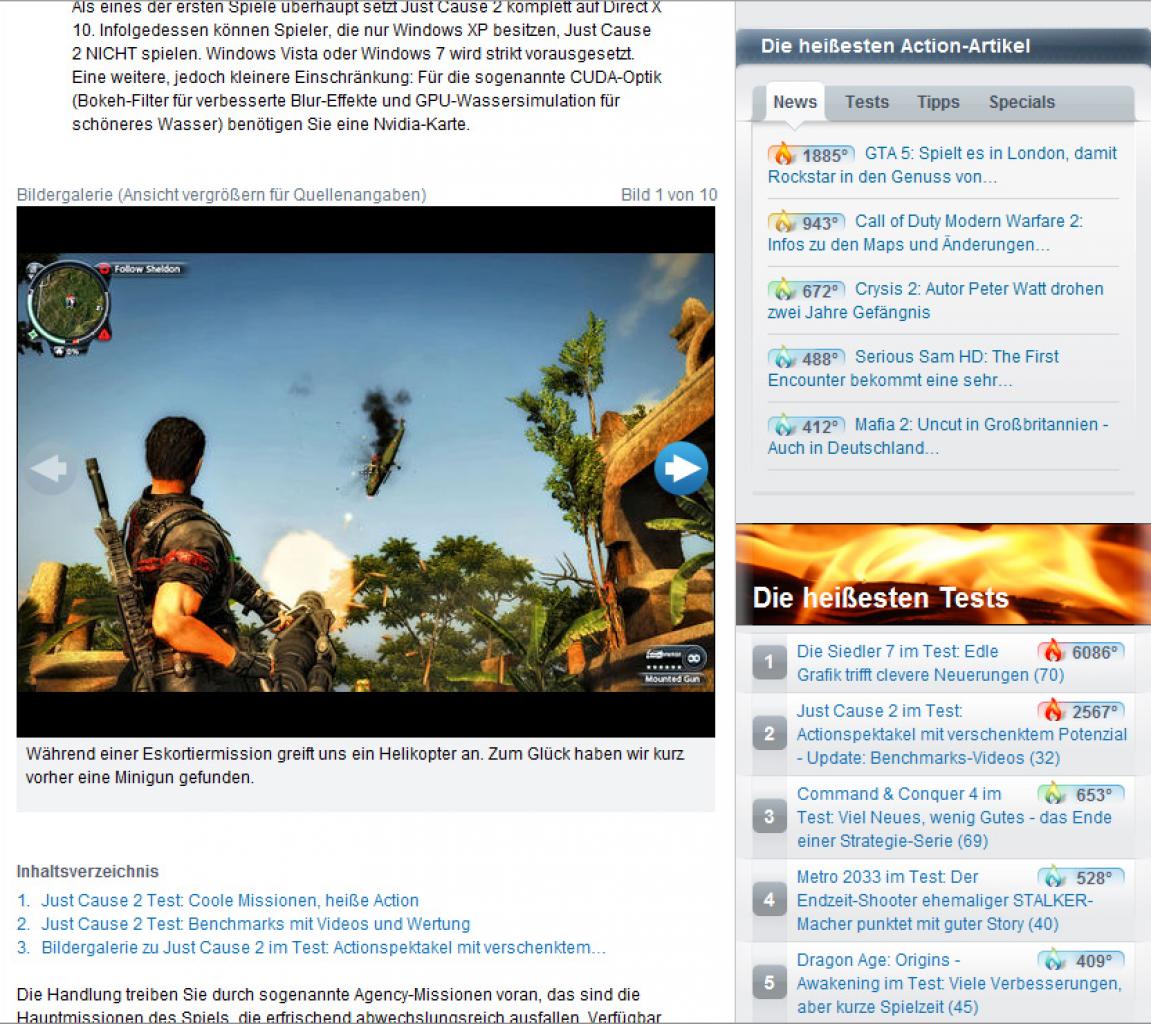This screenshot has height=1024, width=1151.
Task: Click the flame badge showing 672°
Action: [807, 290]
